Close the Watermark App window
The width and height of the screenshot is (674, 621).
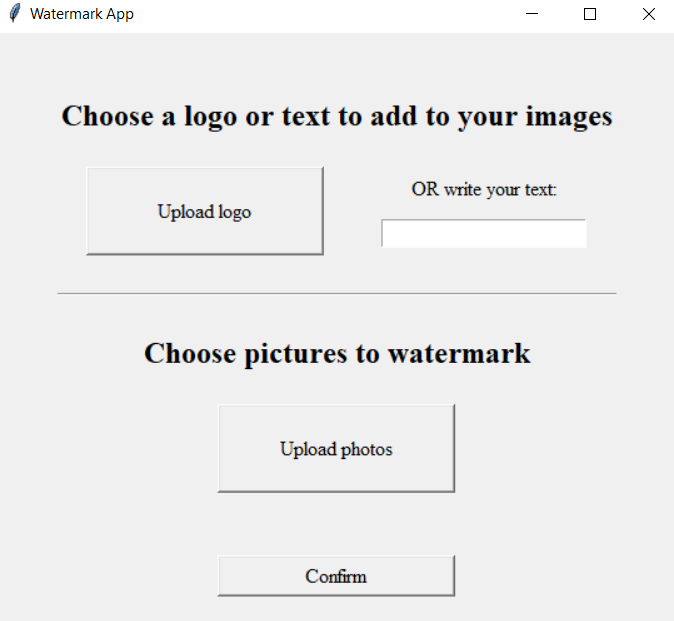click(x=649, y=14)
